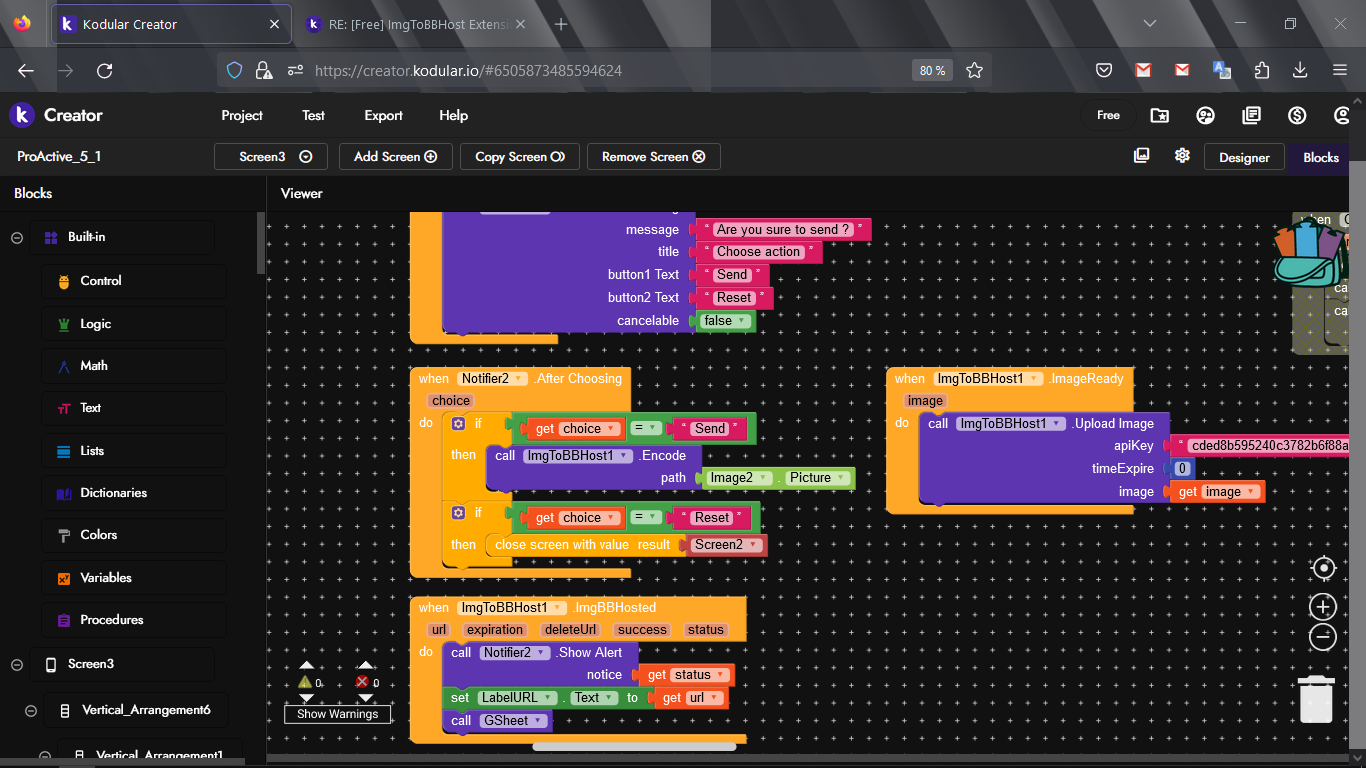Click the workspace horizontal scrollbar
The height and width of the screenshot is (768, 1366).
[635, 746]
